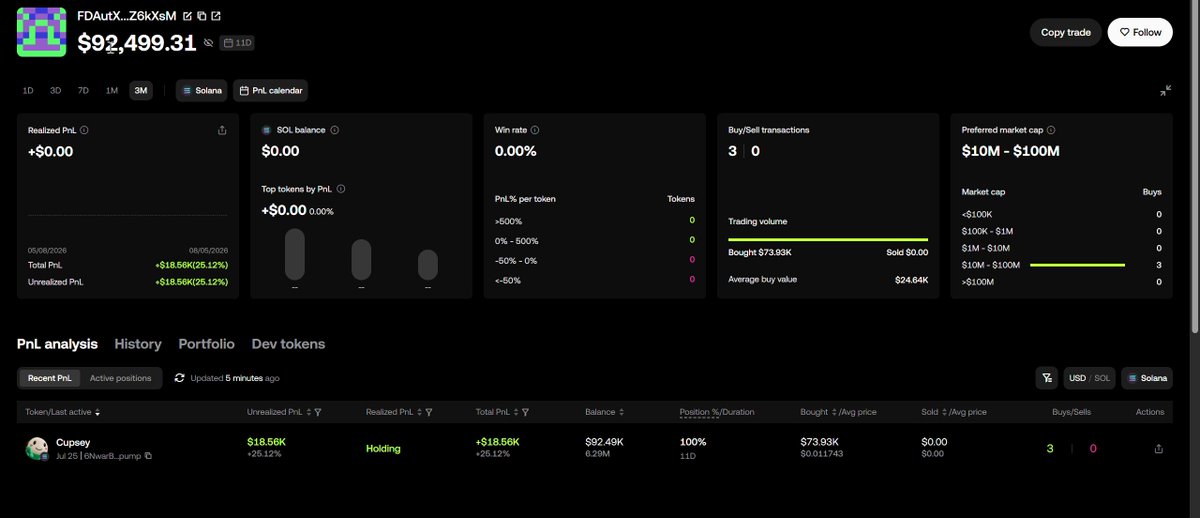Select the 3M time range
This screenshot has width=1200, height=518.
click(x=141, y=90)
